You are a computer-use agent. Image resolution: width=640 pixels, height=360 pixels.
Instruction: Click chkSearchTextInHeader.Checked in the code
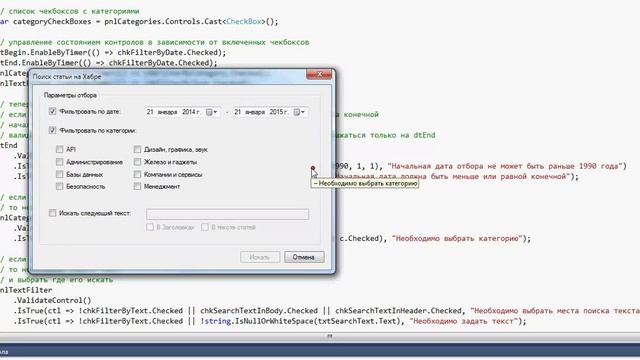pyautogui.click(x=399, y=311)
